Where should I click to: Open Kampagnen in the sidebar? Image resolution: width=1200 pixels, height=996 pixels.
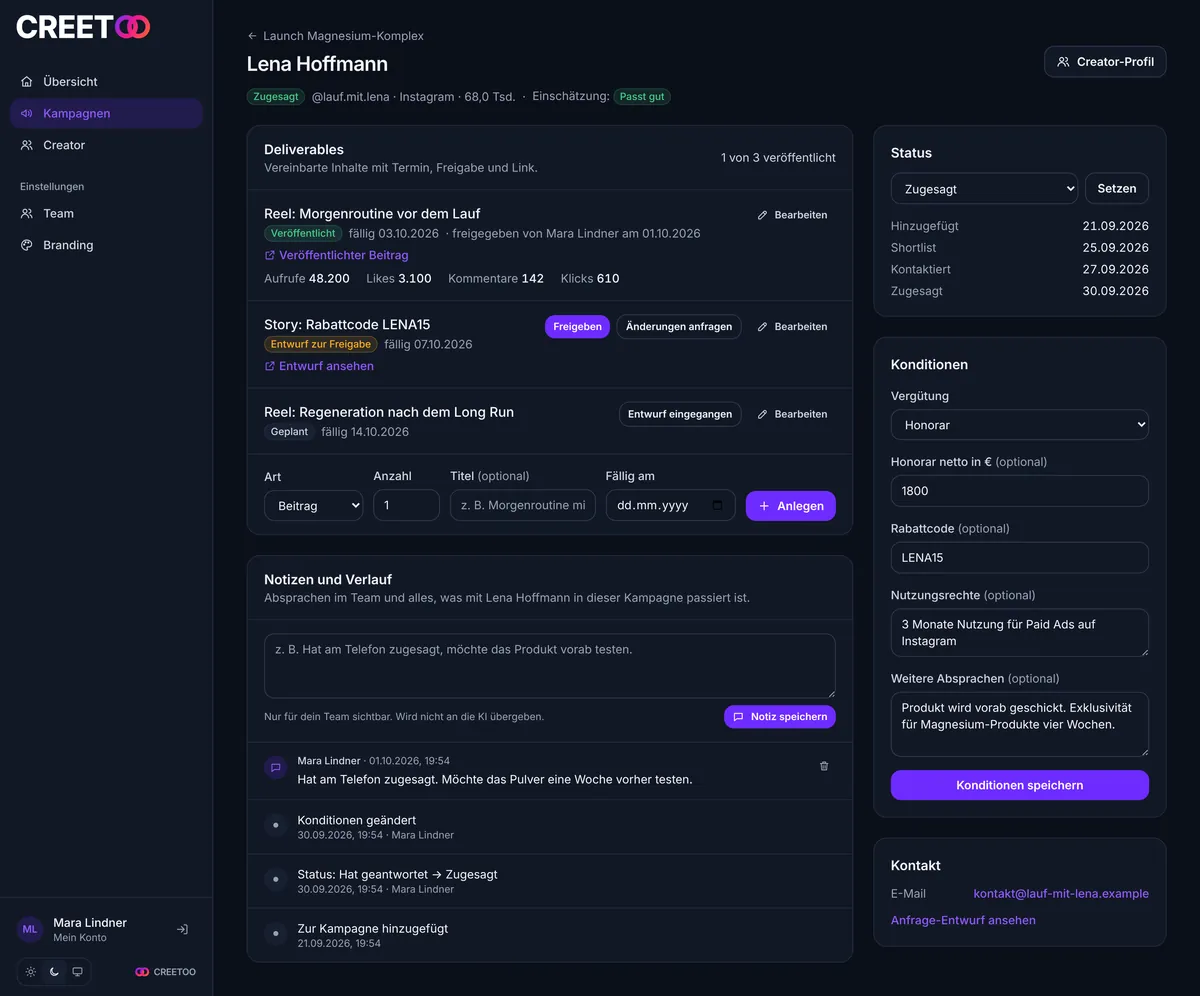point(106,113)
